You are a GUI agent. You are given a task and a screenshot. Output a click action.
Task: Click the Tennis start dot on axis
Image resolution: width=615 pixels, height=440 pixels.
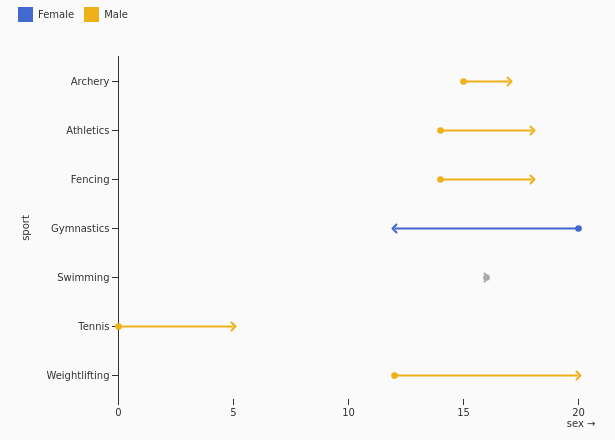tap(118, 327)
